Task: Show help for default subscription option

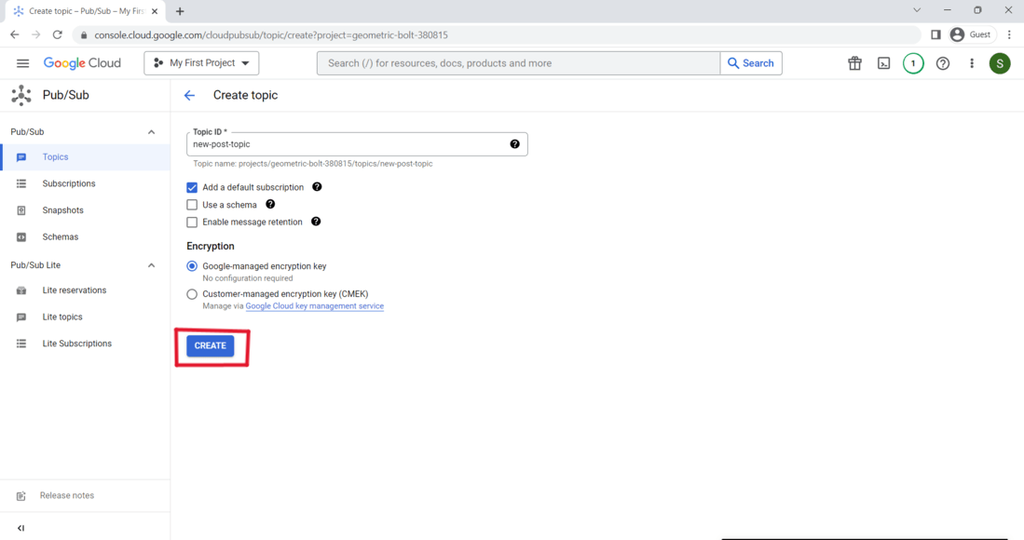Action: (x=317, y=187)
